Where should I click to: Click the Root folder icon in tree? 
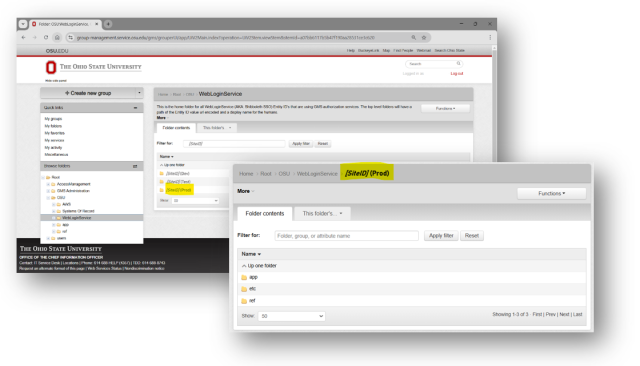(48, 177)
